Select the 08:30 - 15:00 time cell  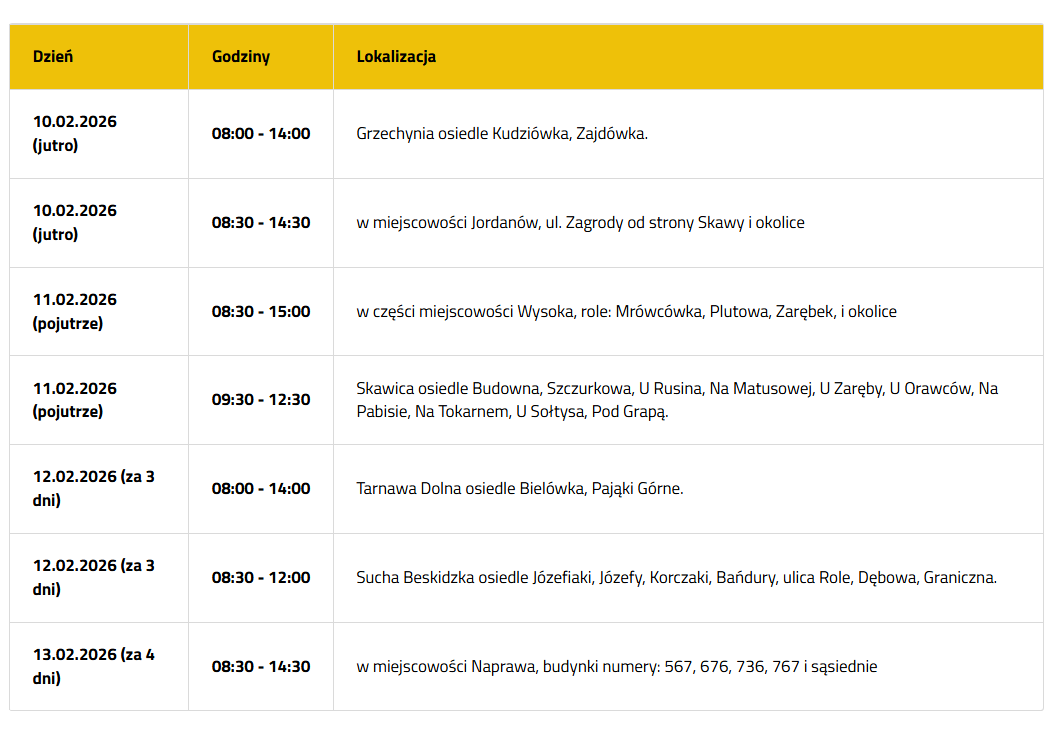pos(261,312)
